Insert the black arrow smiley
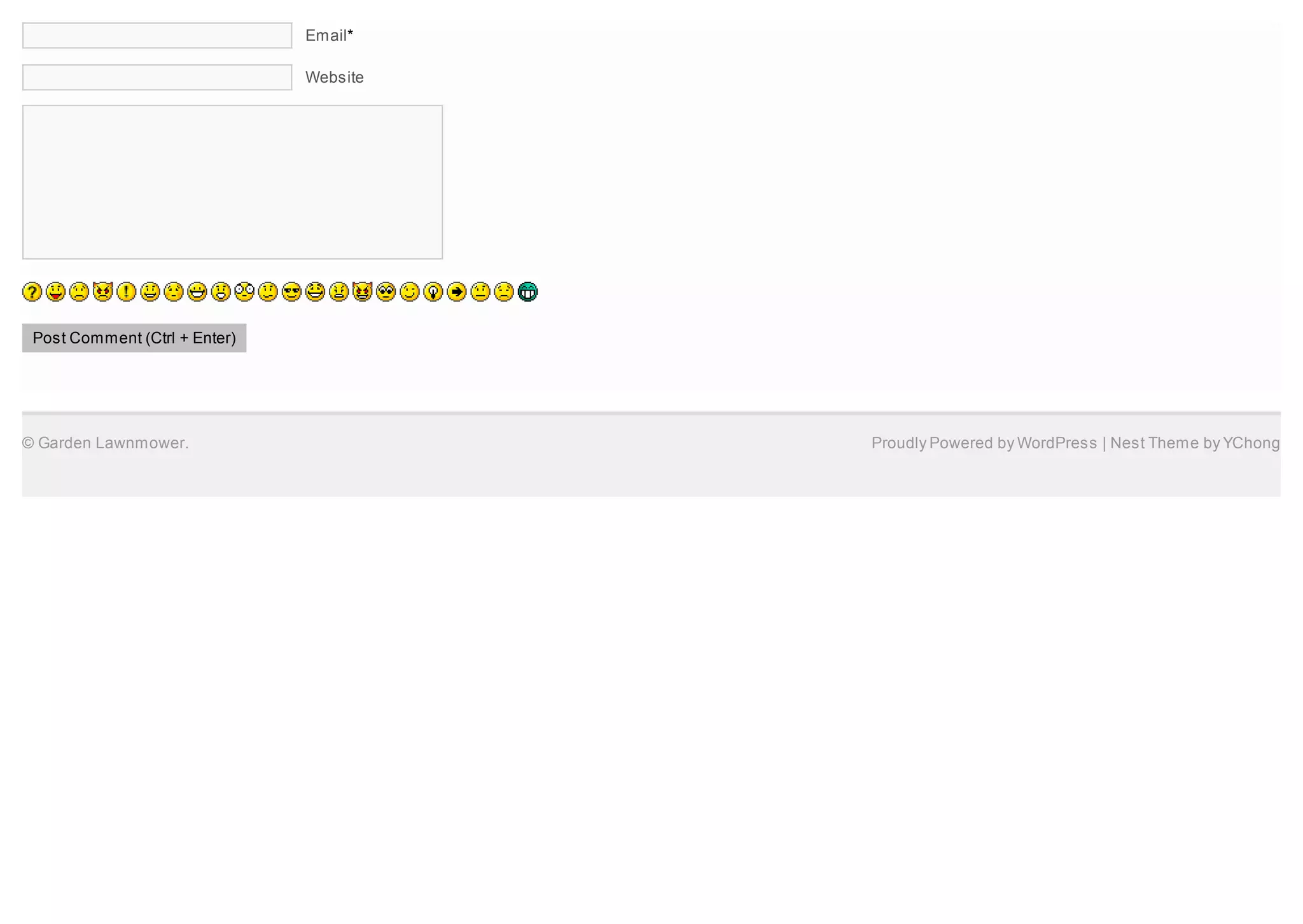The height and width of the screenshot is (924, 1303). pos(456,292)
